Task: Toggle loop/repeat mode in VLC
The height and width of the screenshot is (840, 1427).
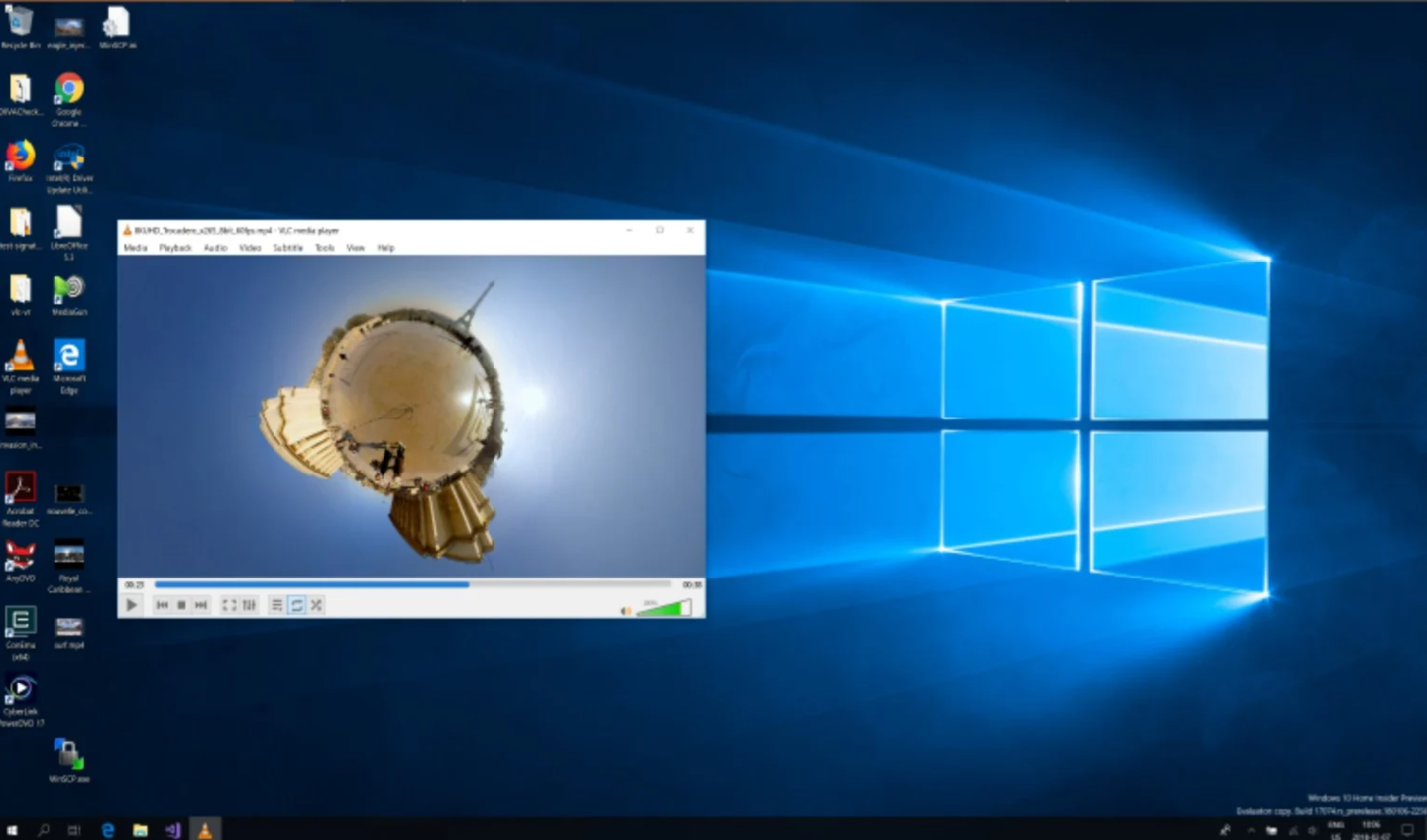Action: (x=296, y=605)
